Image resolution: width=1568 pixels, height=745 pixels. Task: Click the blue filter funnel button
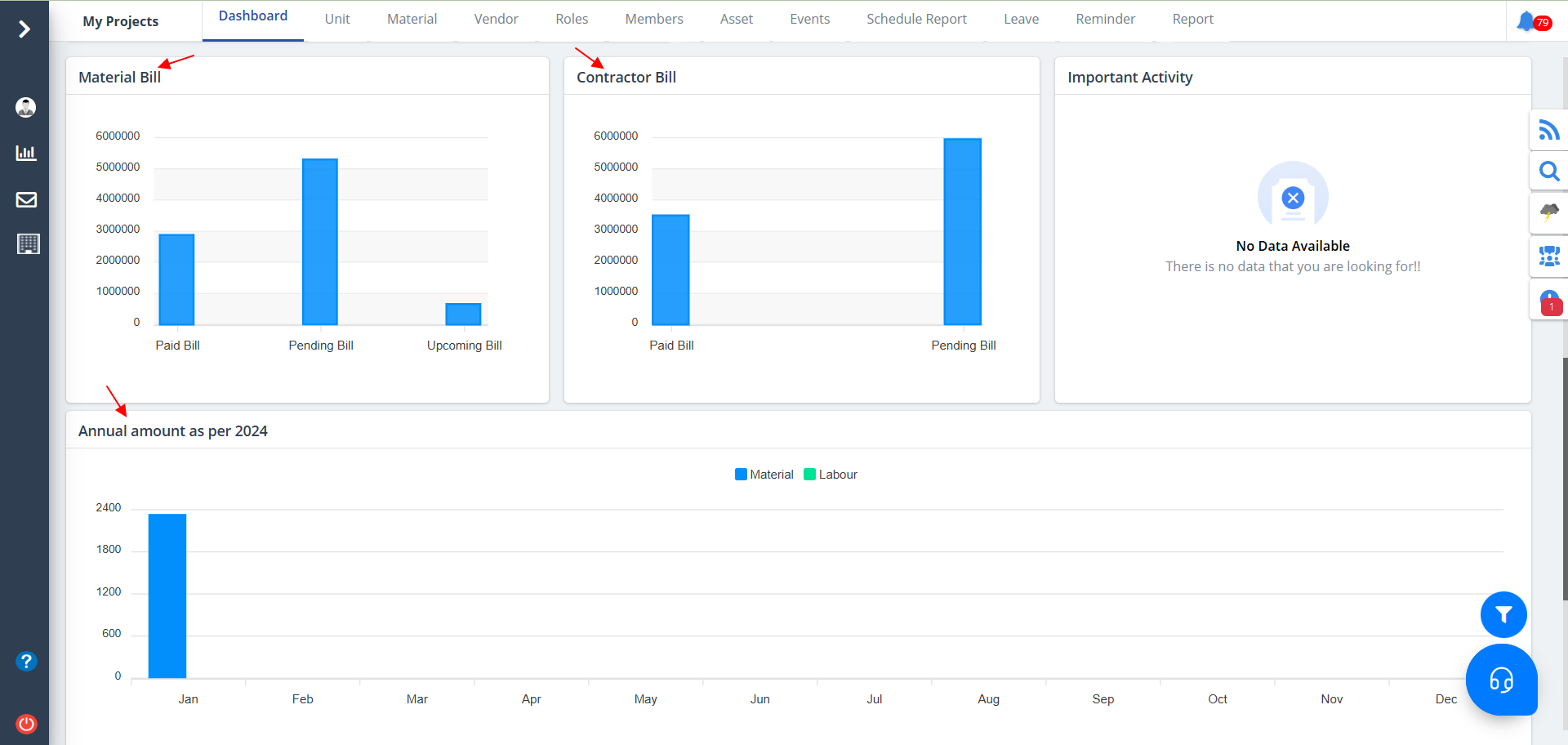click(x=1503, y=615)
